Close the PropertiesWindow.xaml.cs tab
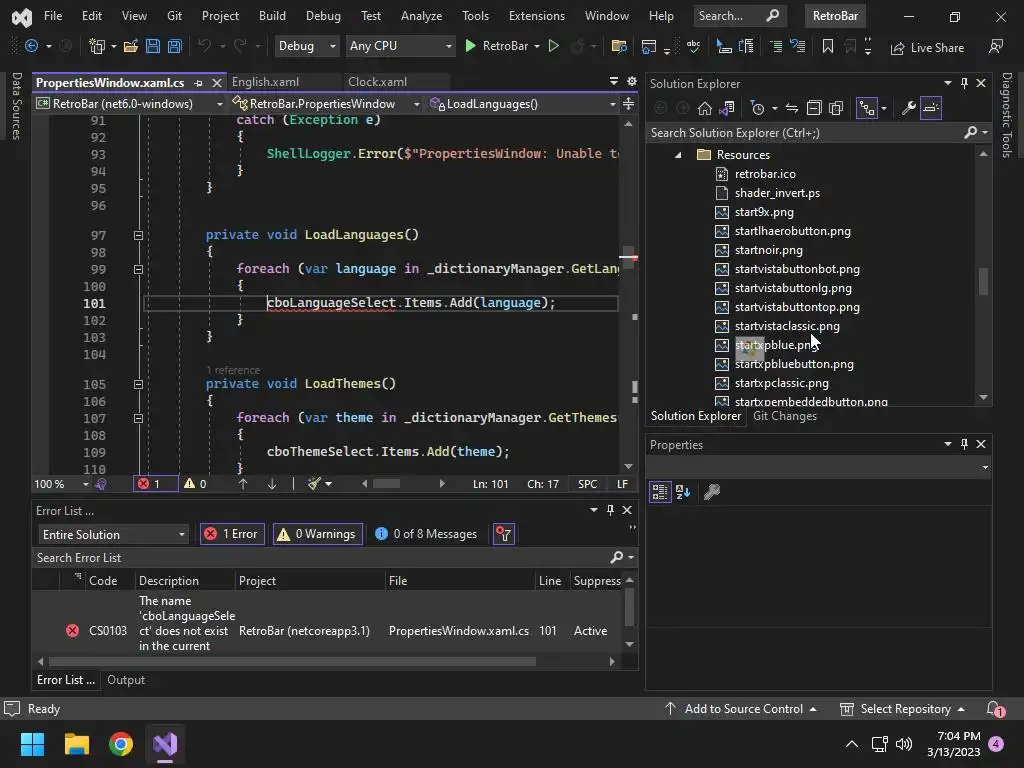Image resolution: width=1024 pixels, height=768 pixels. [217, 83]
